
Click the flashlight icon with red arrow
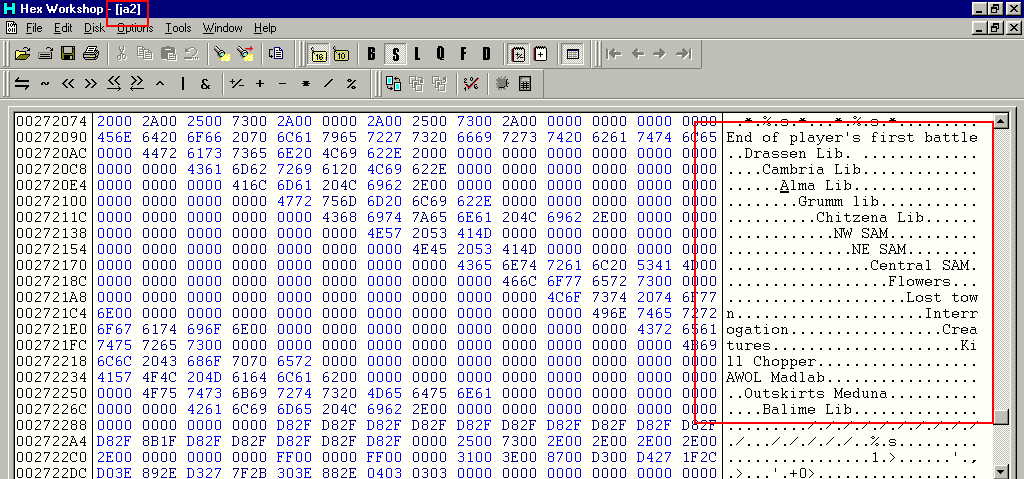click(245, 54)
